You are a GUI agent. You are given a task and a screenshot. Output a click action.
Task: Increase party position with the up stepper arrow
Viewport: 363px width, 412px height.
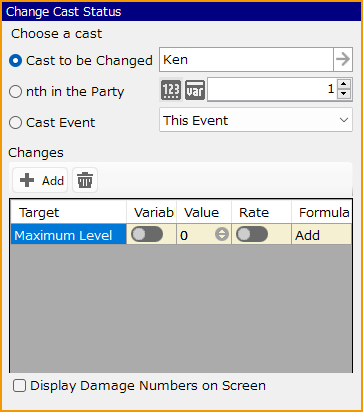click(x=344, y=84)
